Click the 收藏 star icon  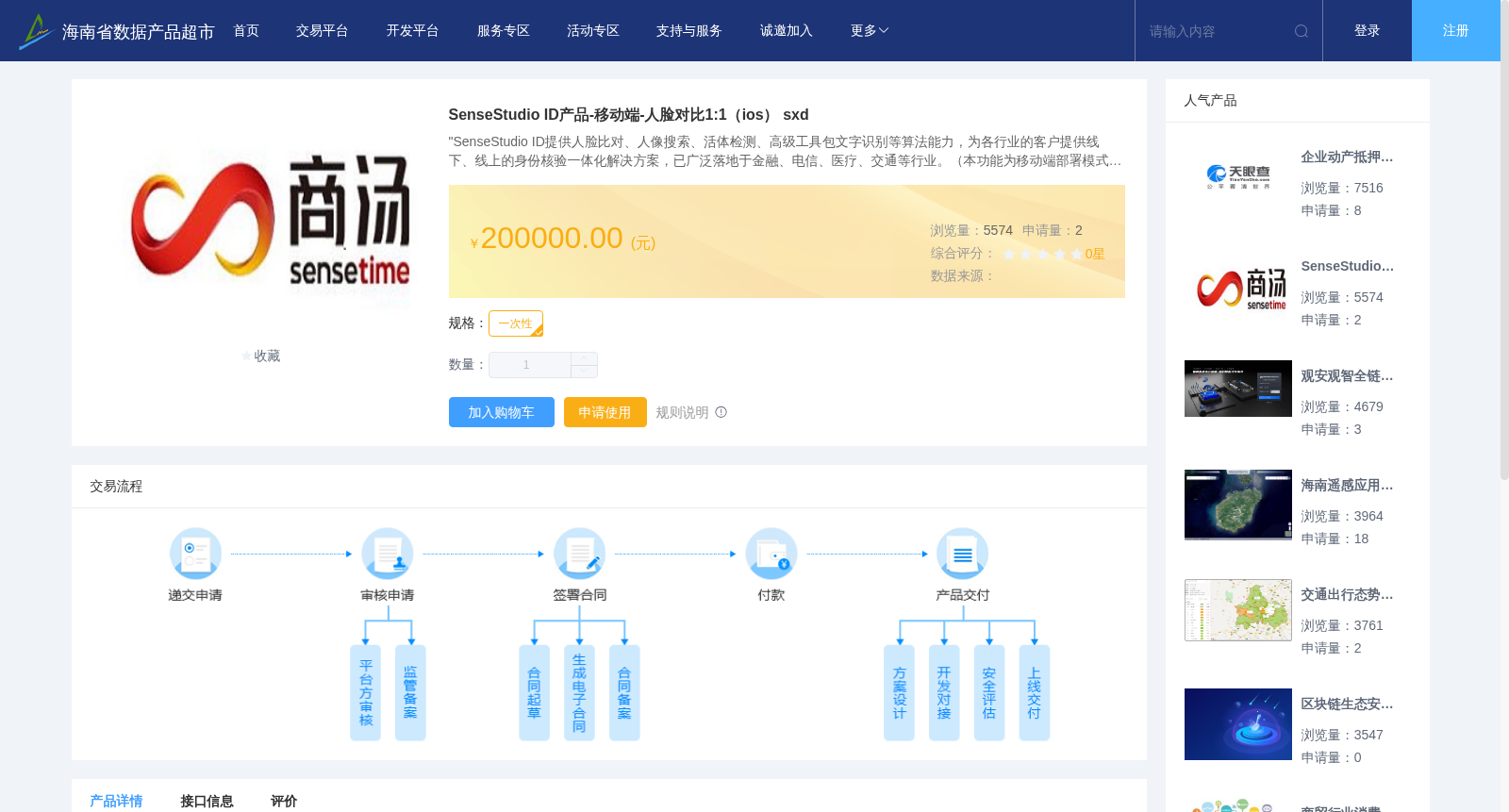247,356
